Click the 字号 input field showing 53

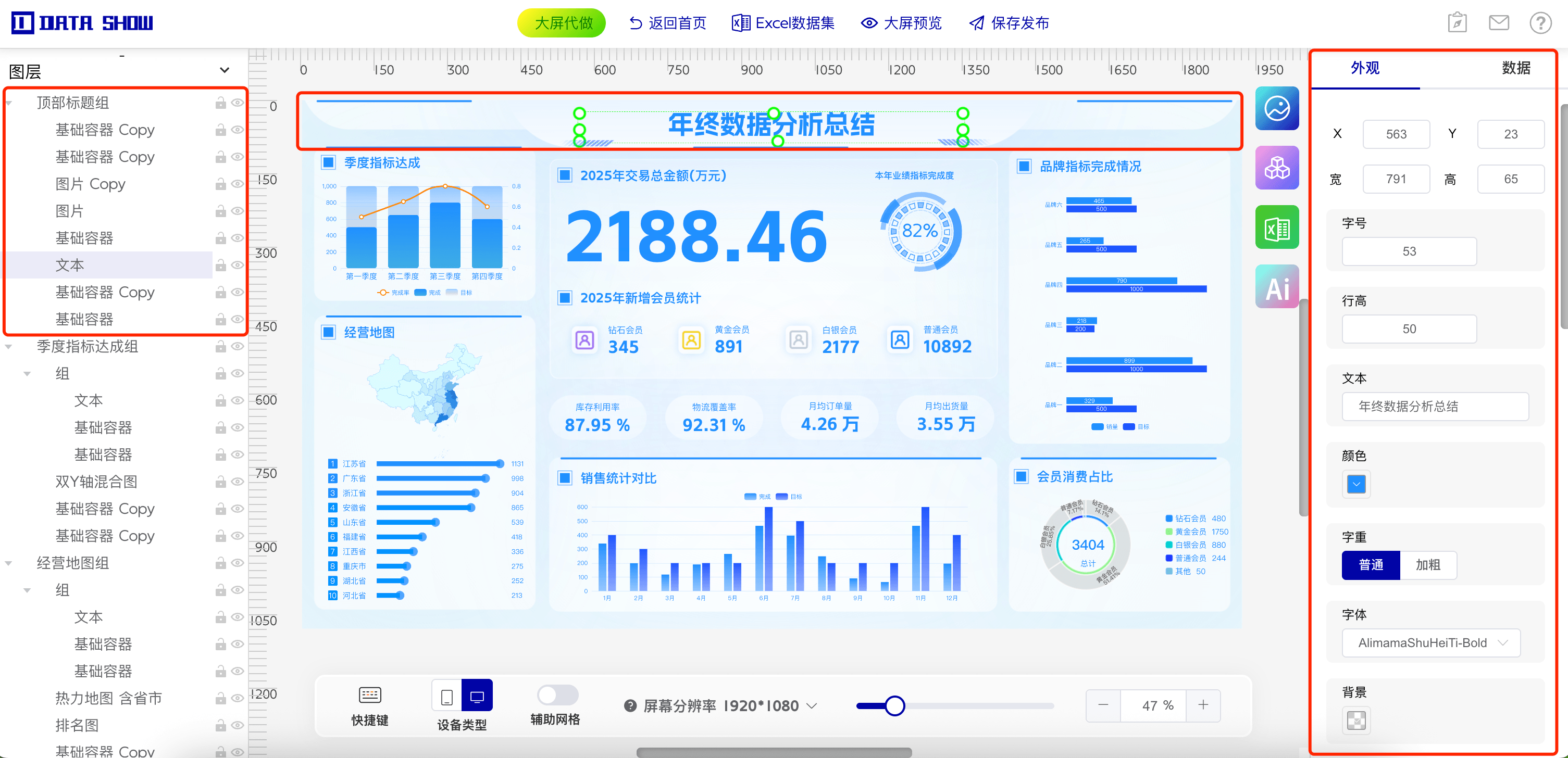(x=1409, y=252)
